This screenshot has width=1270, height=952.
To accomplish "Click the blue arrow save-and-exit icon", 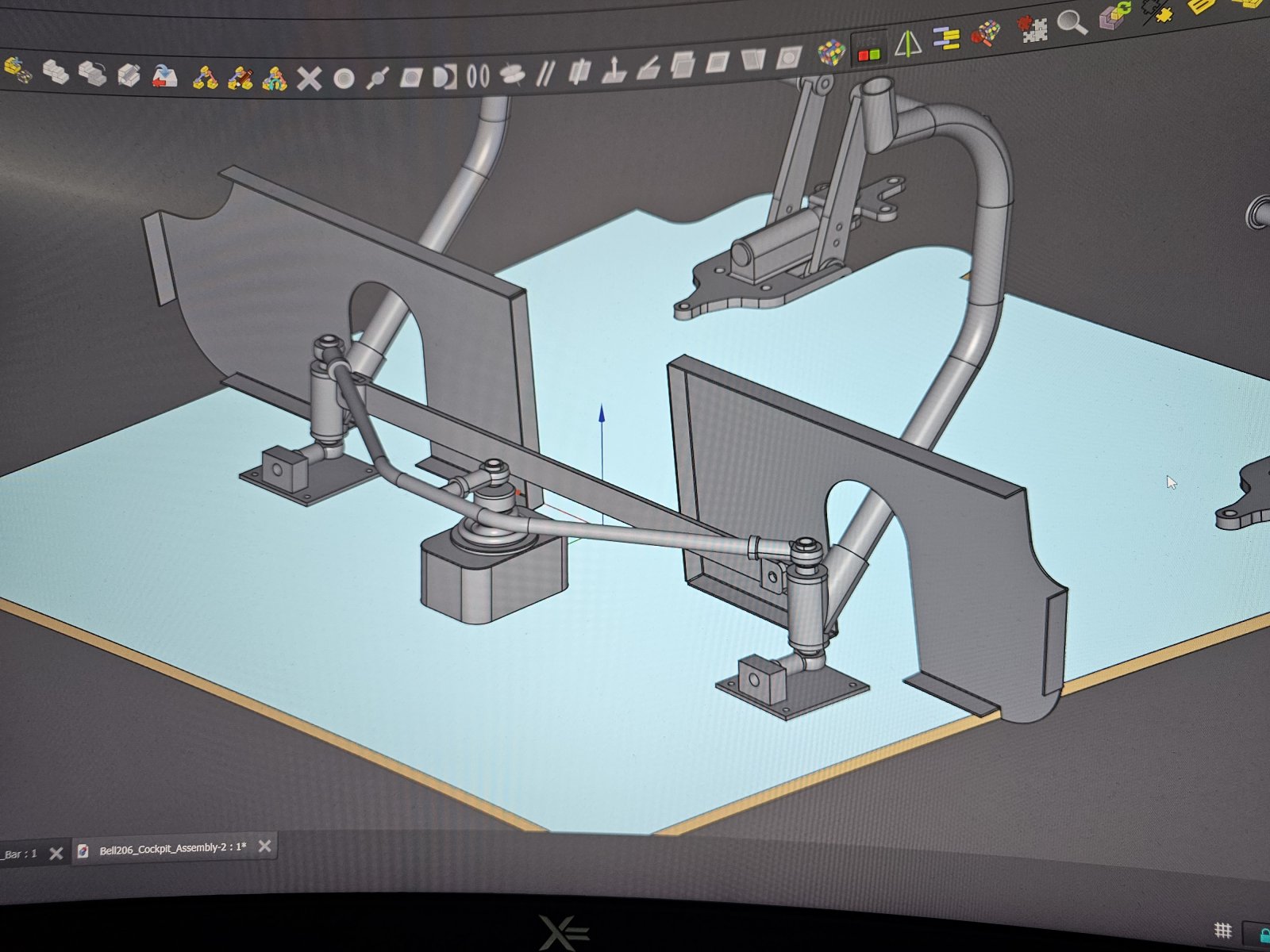I will [x=164, y=75].
